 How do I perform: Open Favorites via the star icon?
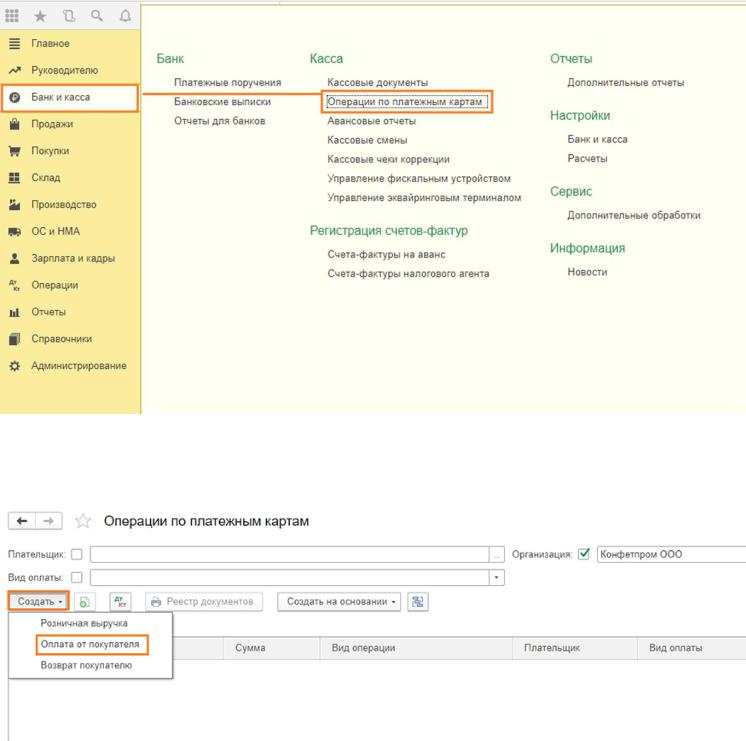42,17
